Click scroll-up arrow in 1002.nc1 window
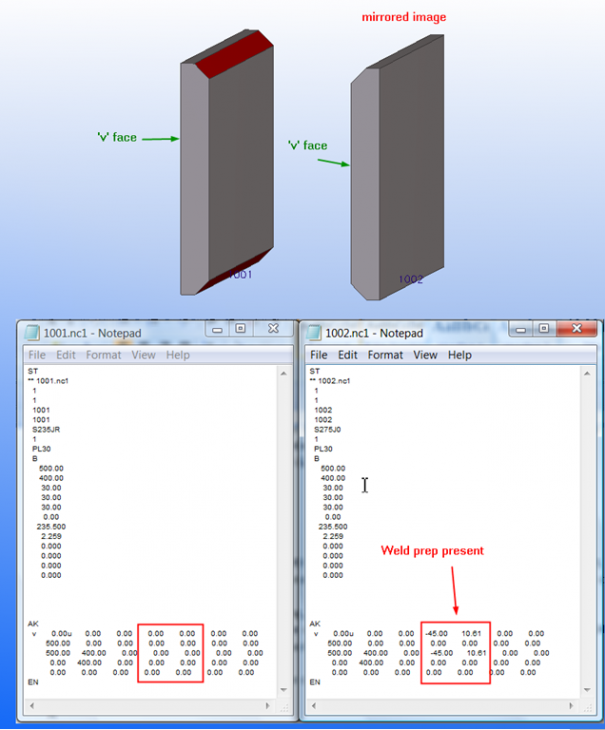 tap(587, 373)
